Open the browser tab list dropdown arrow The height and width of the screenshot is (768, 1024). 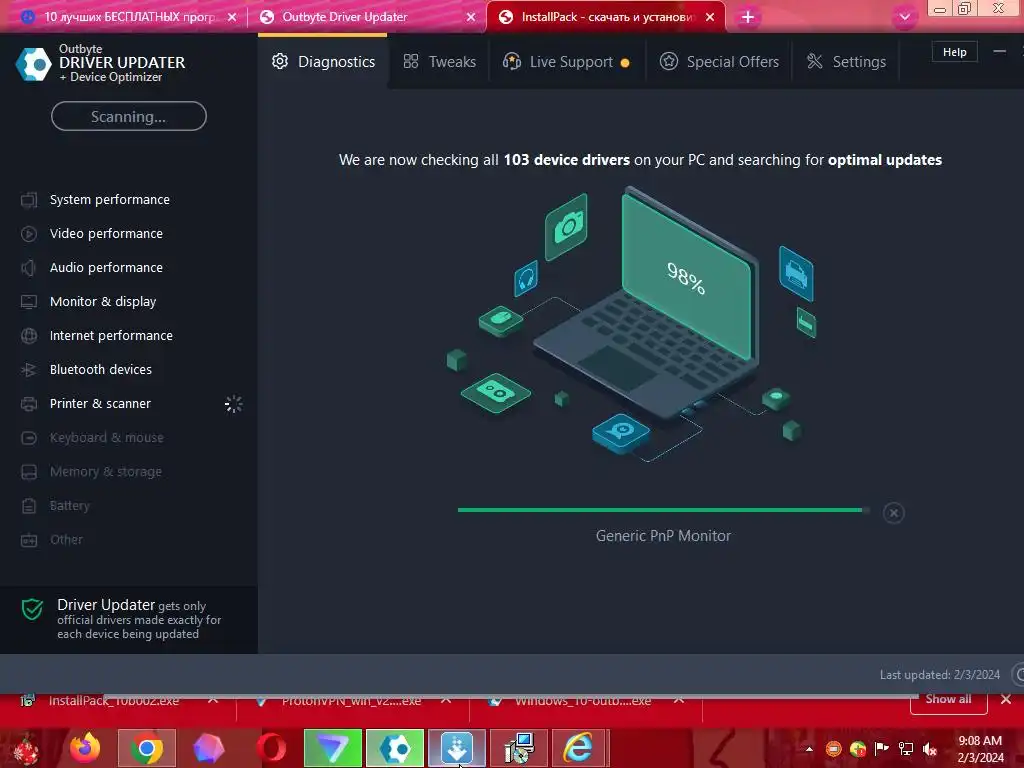coord(904,17)
